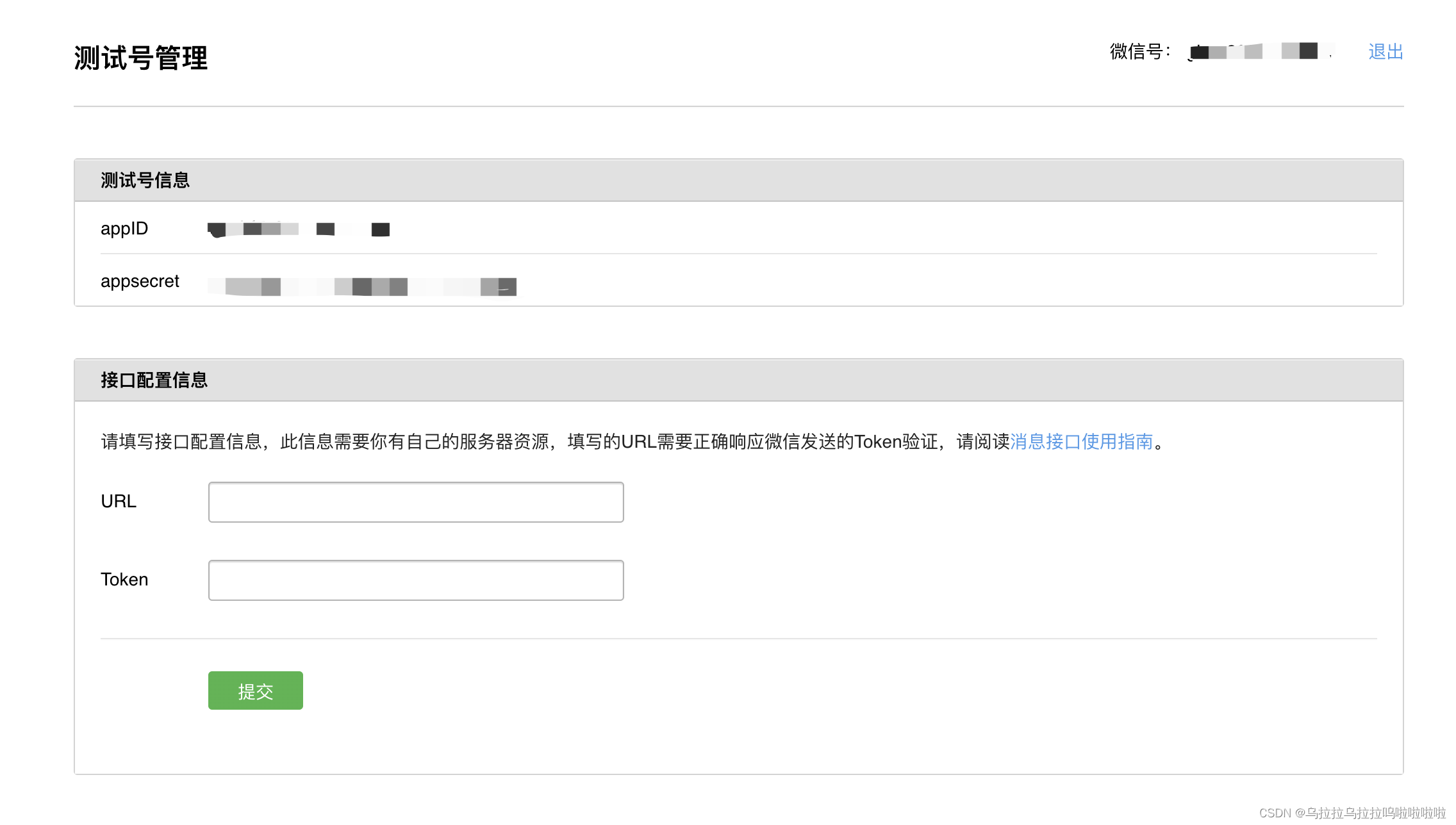Click the blurred WeChat ID value
1456x825 pixels.
(1260, 51)
